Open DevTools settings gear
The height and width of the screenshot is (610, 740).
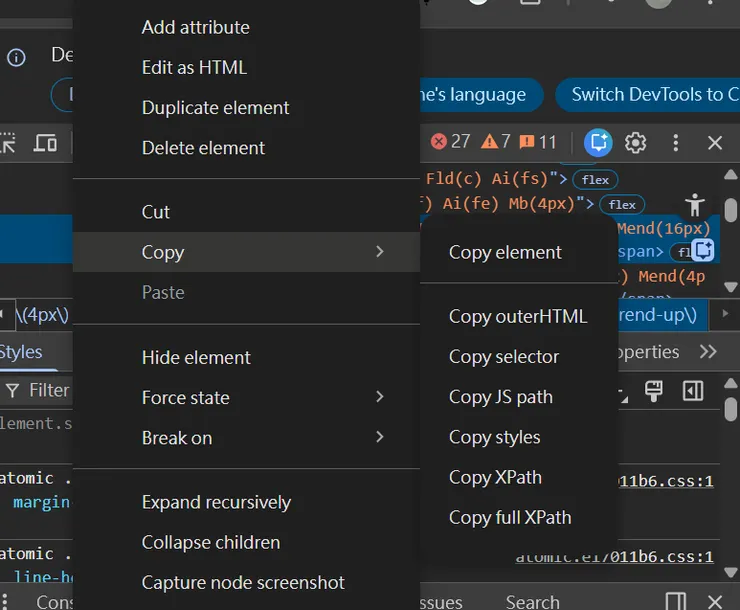636,143
